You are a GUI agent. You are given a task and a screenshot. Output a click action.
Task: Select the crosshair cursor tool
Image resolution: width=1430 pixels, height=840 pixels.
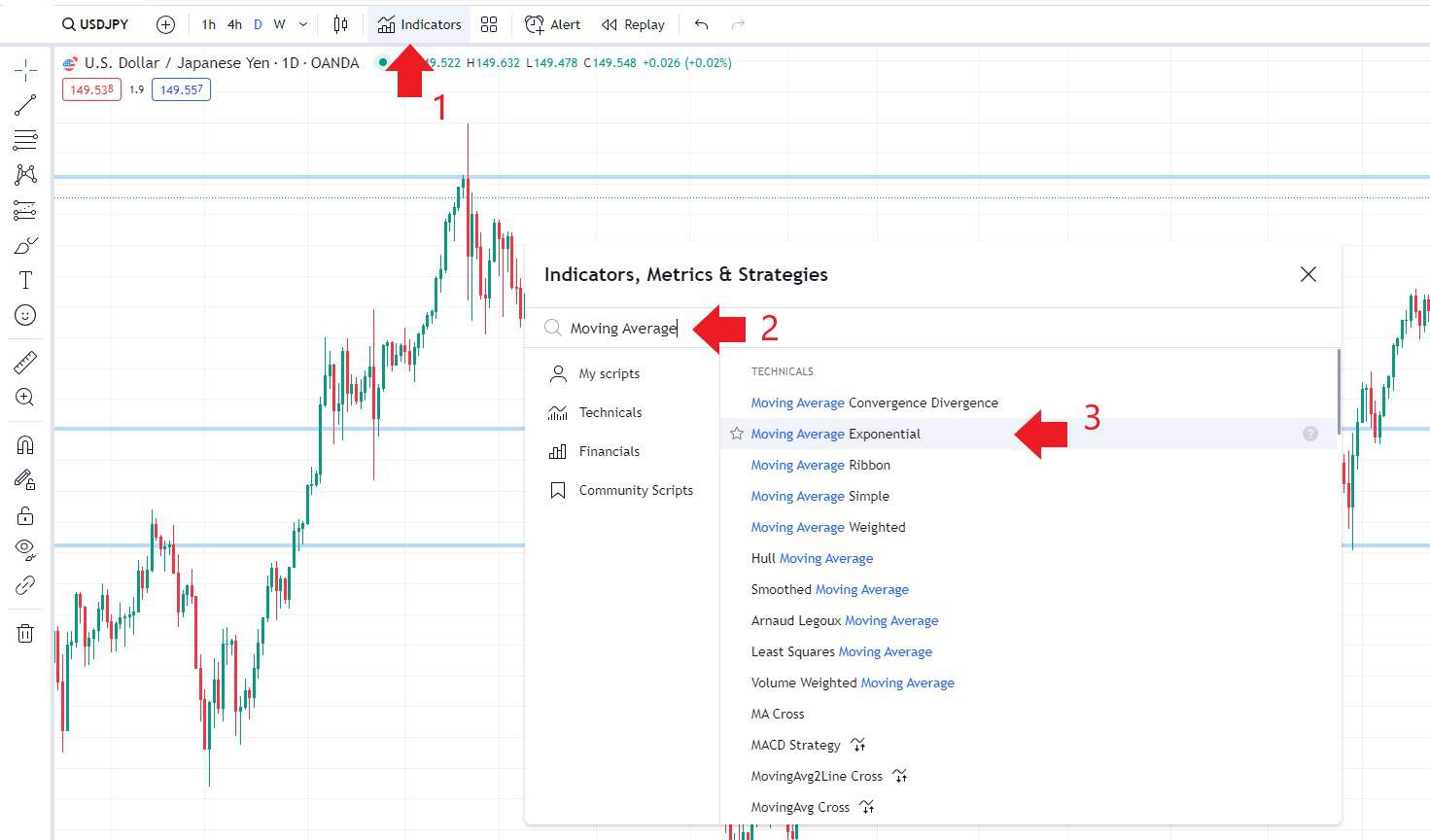(25, 70)
